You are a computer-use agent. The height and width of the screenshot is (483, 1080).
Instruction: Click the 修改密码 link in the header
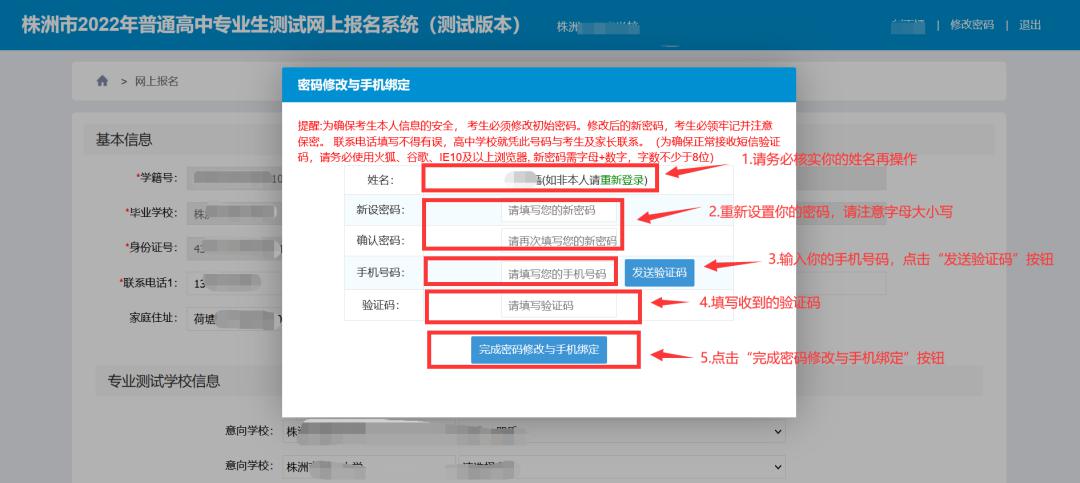pyautogui.click(x=972, y=25)
